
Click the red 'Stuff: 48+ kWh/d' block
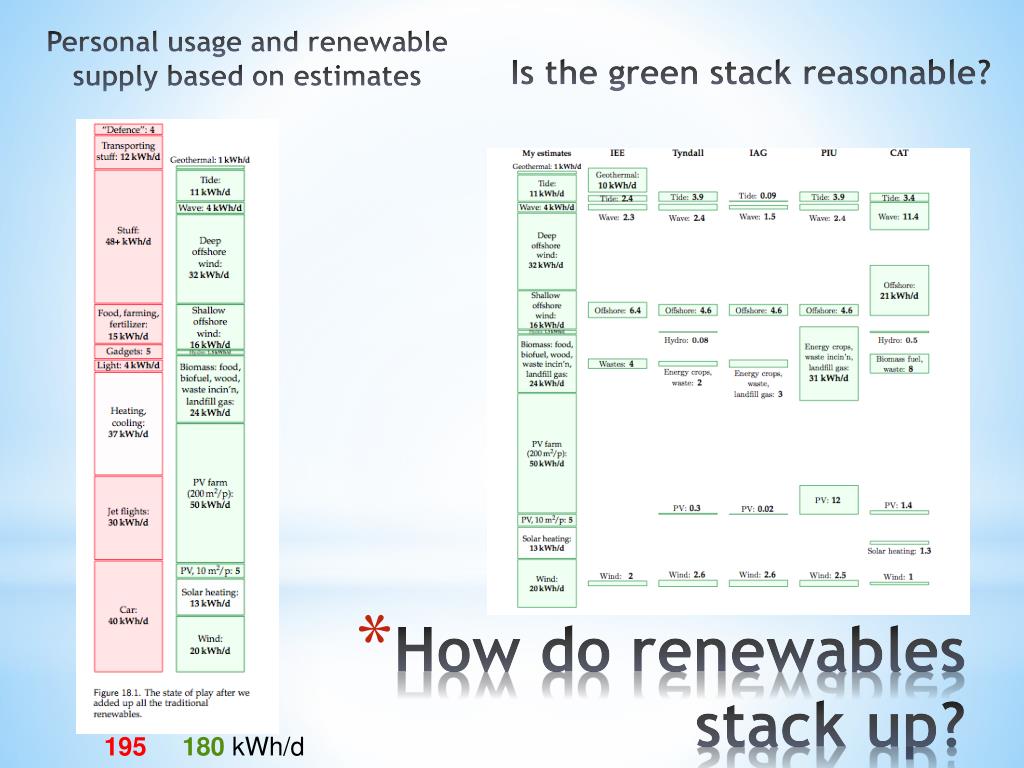coord(128,236)
